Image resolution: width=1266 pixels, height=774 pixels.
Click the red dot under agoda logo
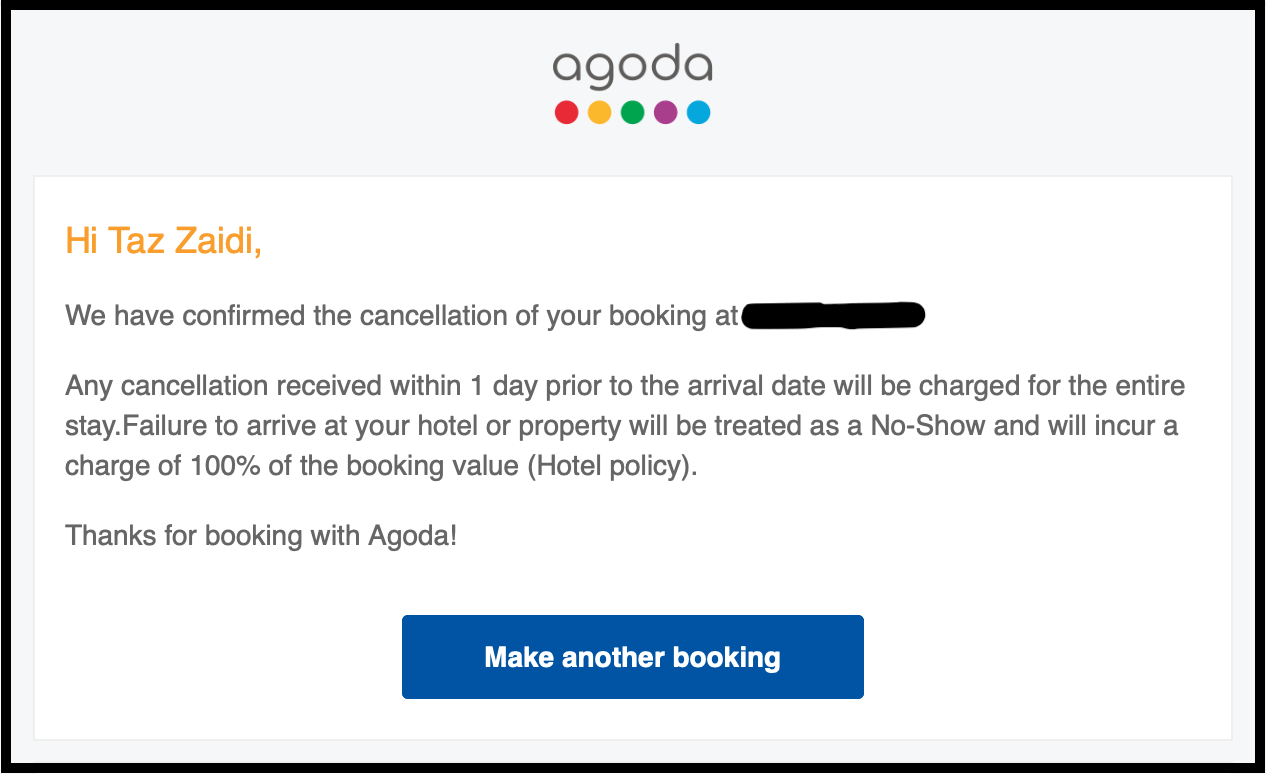[567, 112]
